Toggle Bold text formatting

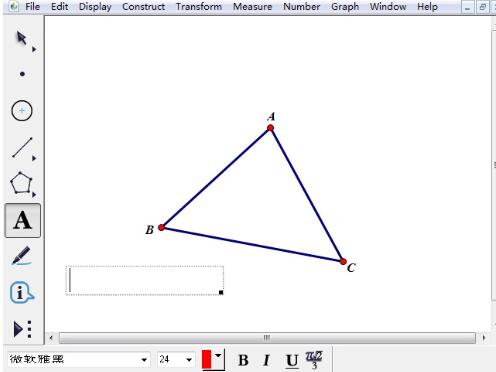243,360
